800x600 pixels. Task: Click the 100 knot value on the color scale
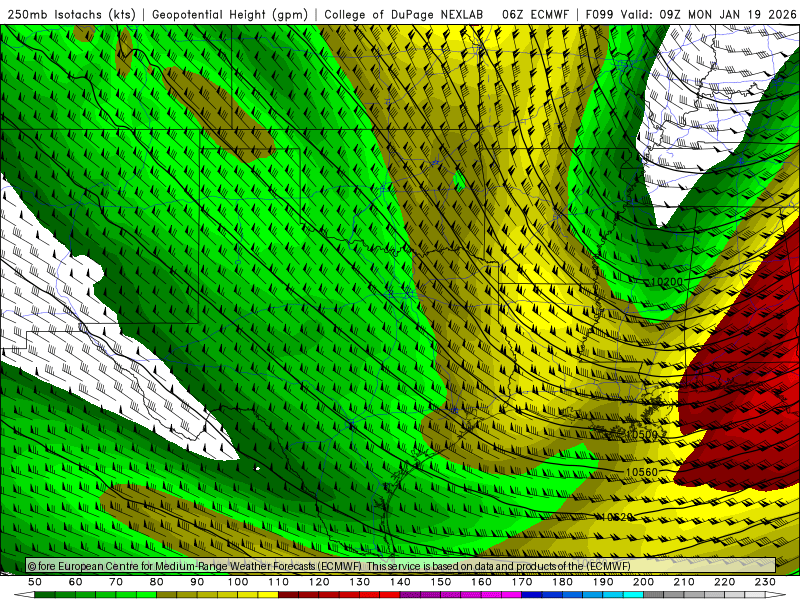pos(238,582)
